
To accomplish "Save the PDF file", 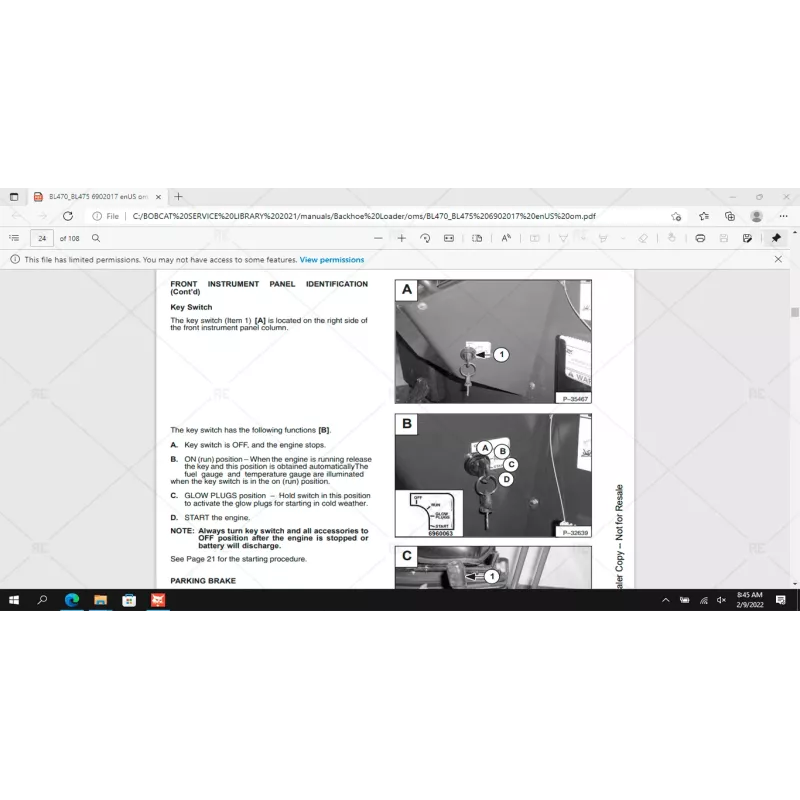I will click(x=723, y=238).
